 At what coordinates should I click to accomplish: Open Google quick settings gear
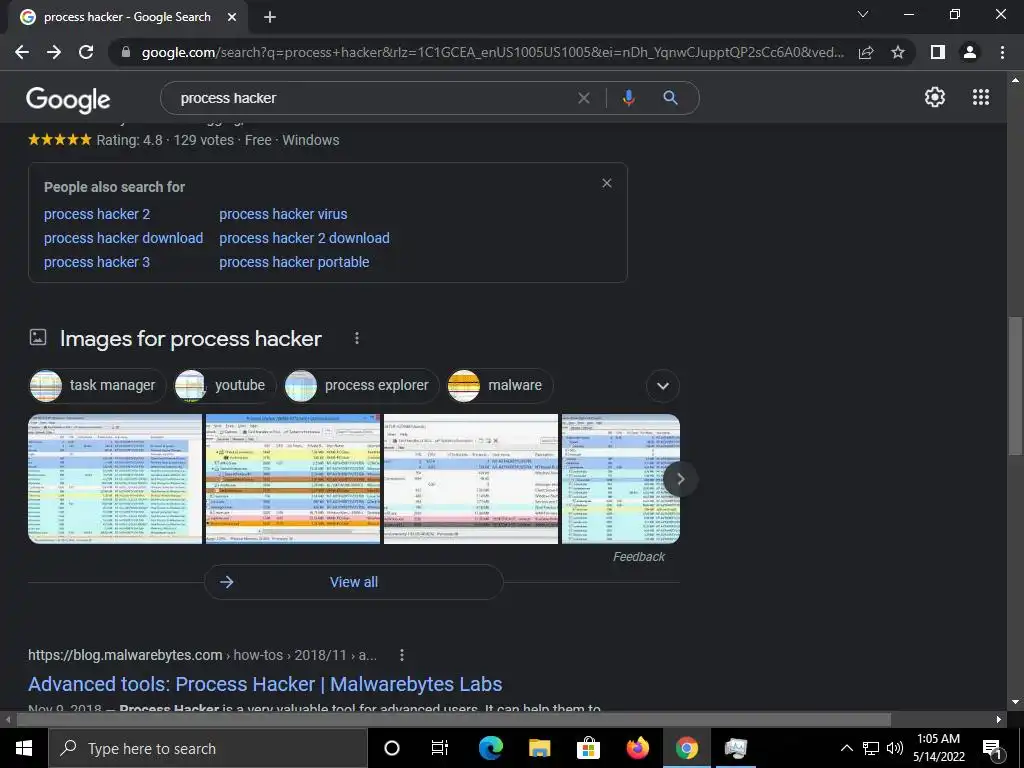pyautogui.click(x=935, y=97)
